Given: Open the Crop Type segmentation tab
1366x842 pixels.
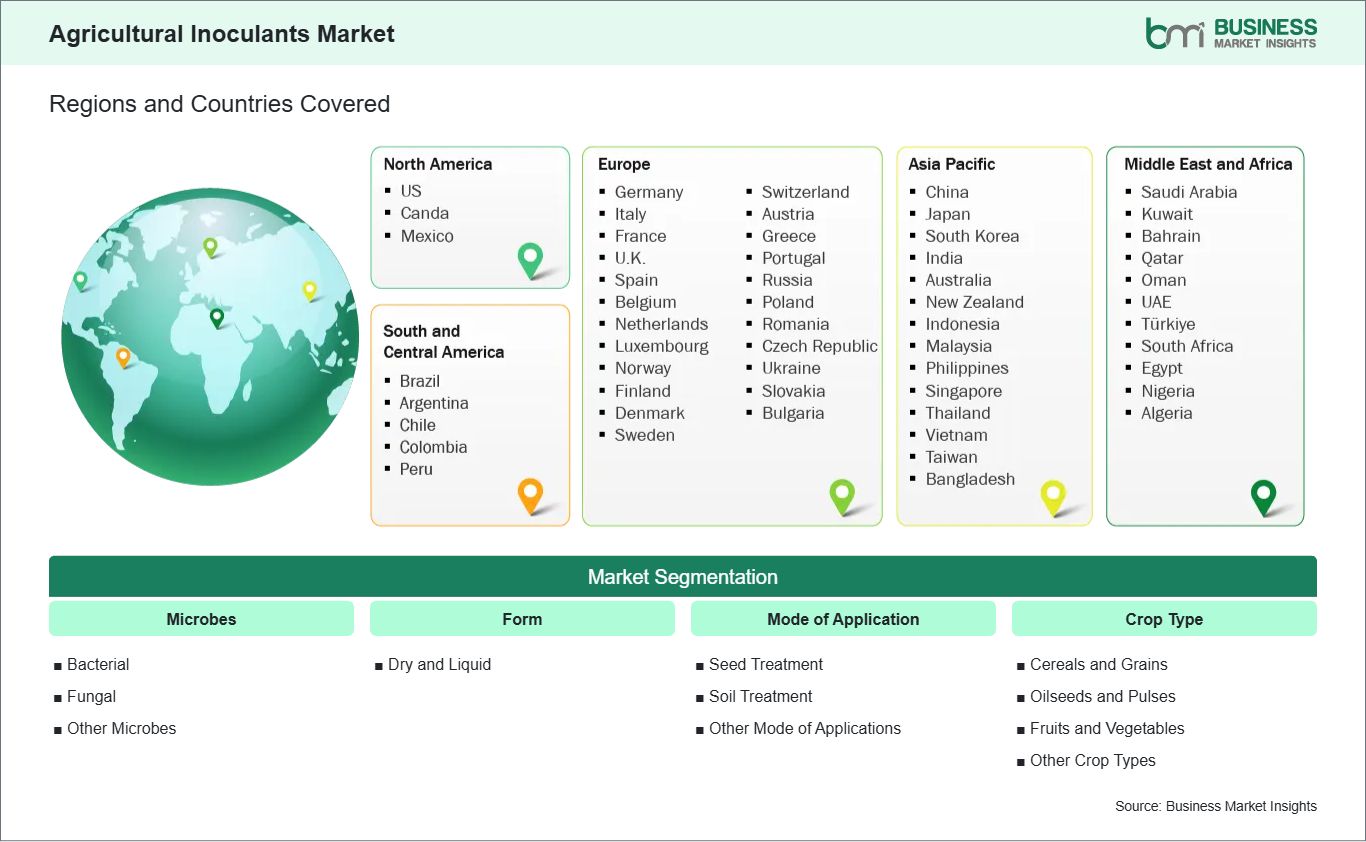Looking at the screenshot, I should [1164, 618].
